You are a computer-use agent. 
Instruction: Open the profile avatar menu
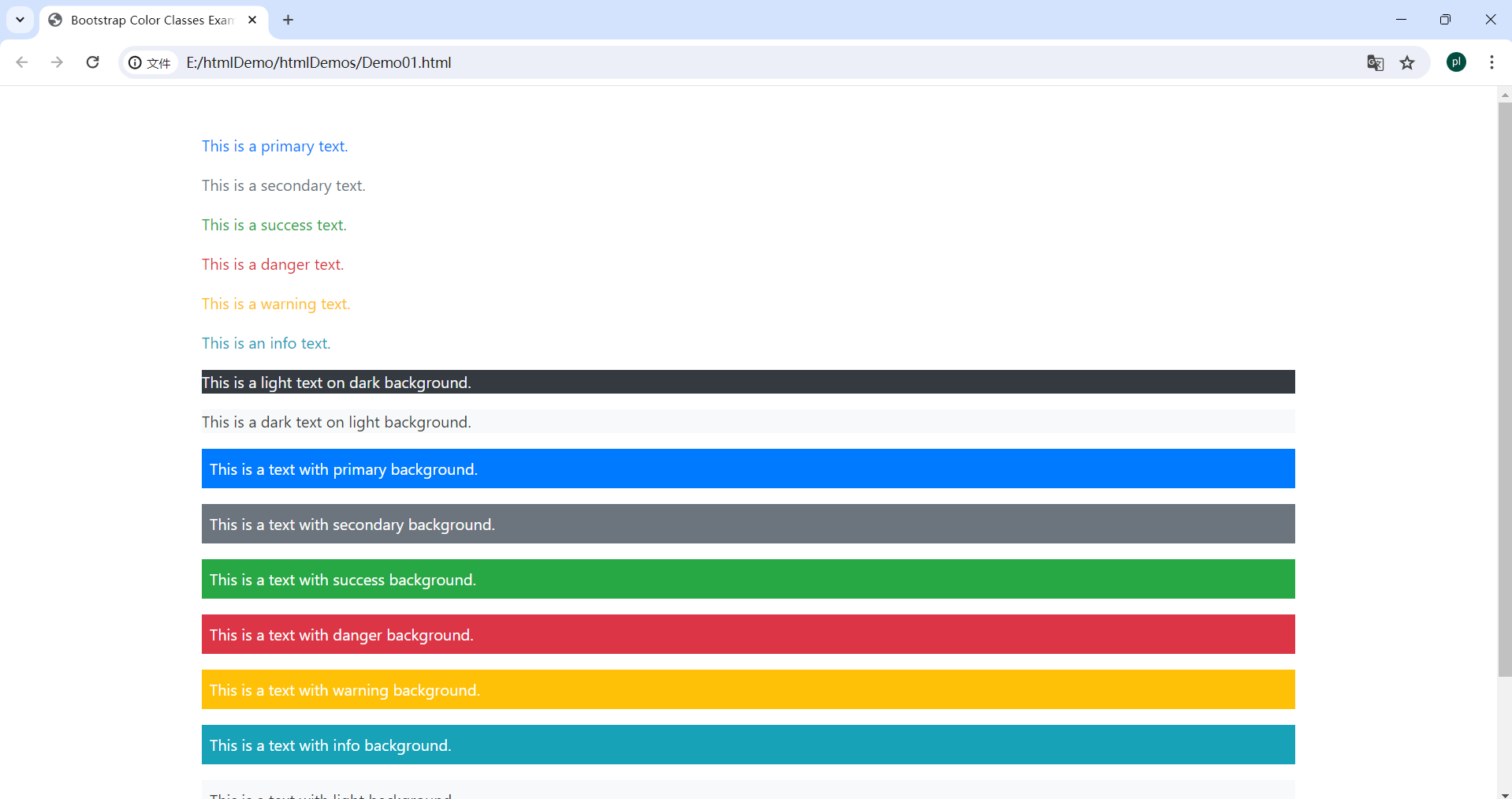pyautogui.click(x=1456, y=62)
